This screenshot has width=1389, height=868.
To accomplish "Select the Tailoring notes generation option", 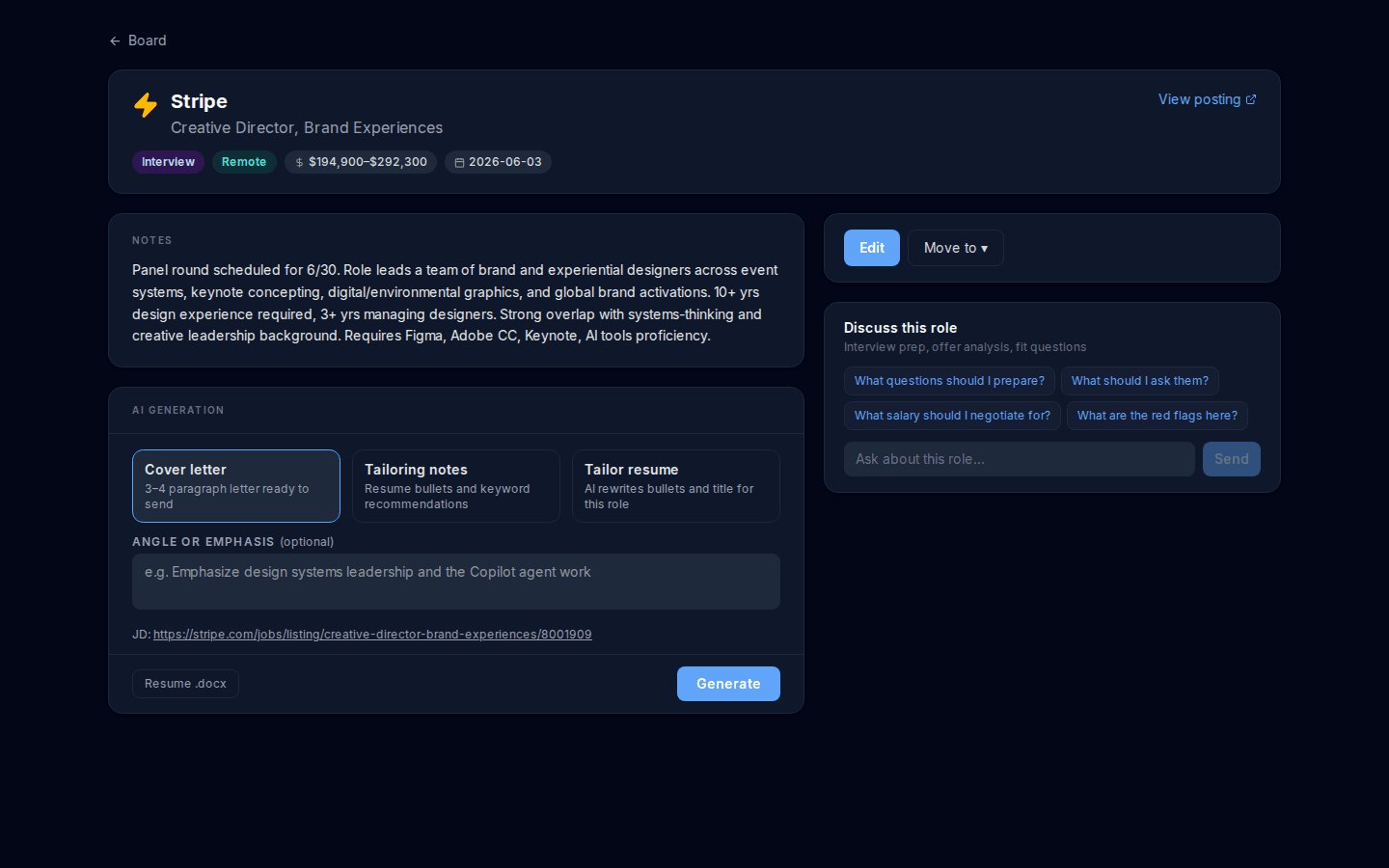I will pos(456,486).
